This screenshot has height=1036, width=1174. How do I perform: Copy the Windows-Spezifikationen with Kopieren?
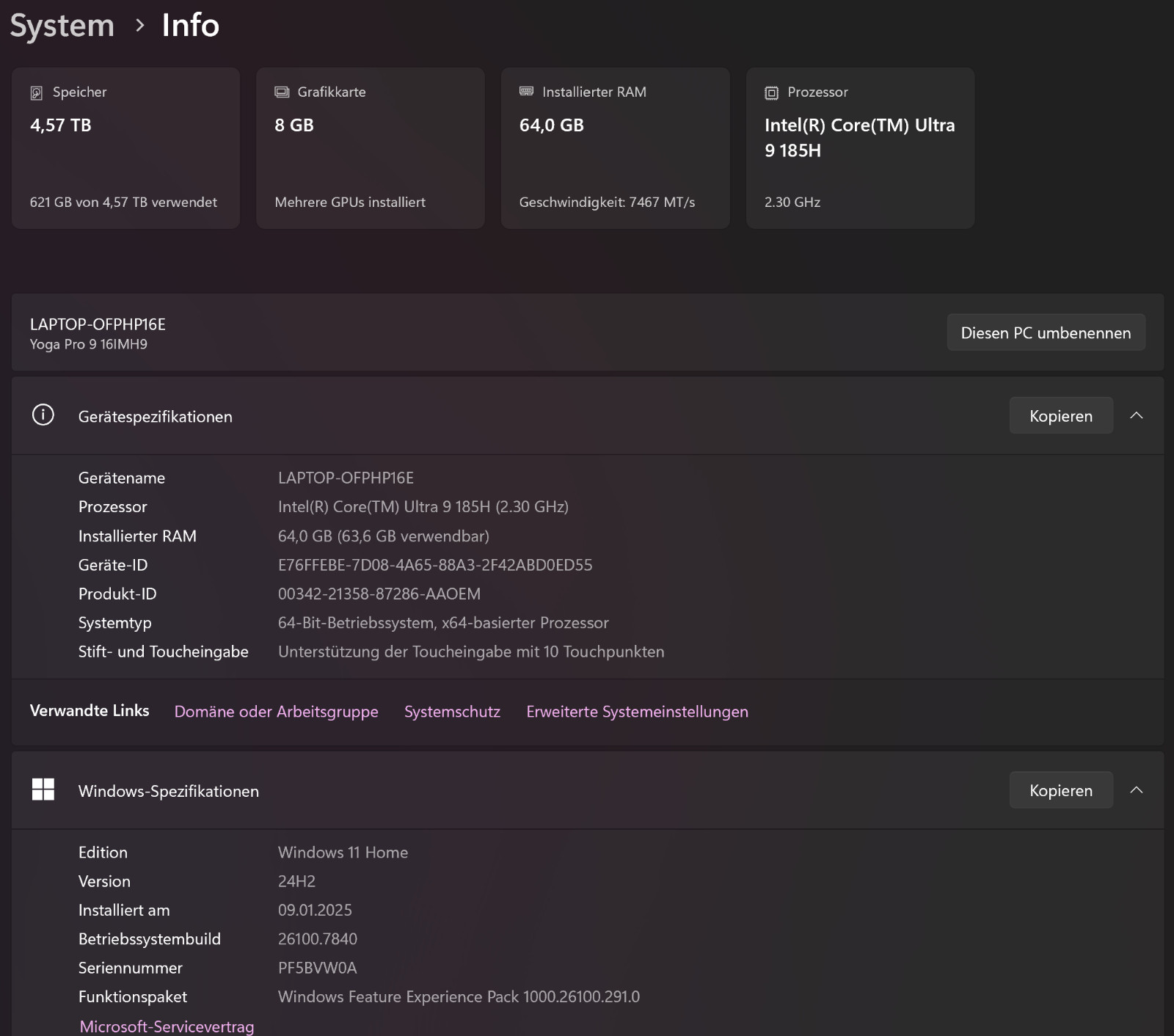(1061, 789)
